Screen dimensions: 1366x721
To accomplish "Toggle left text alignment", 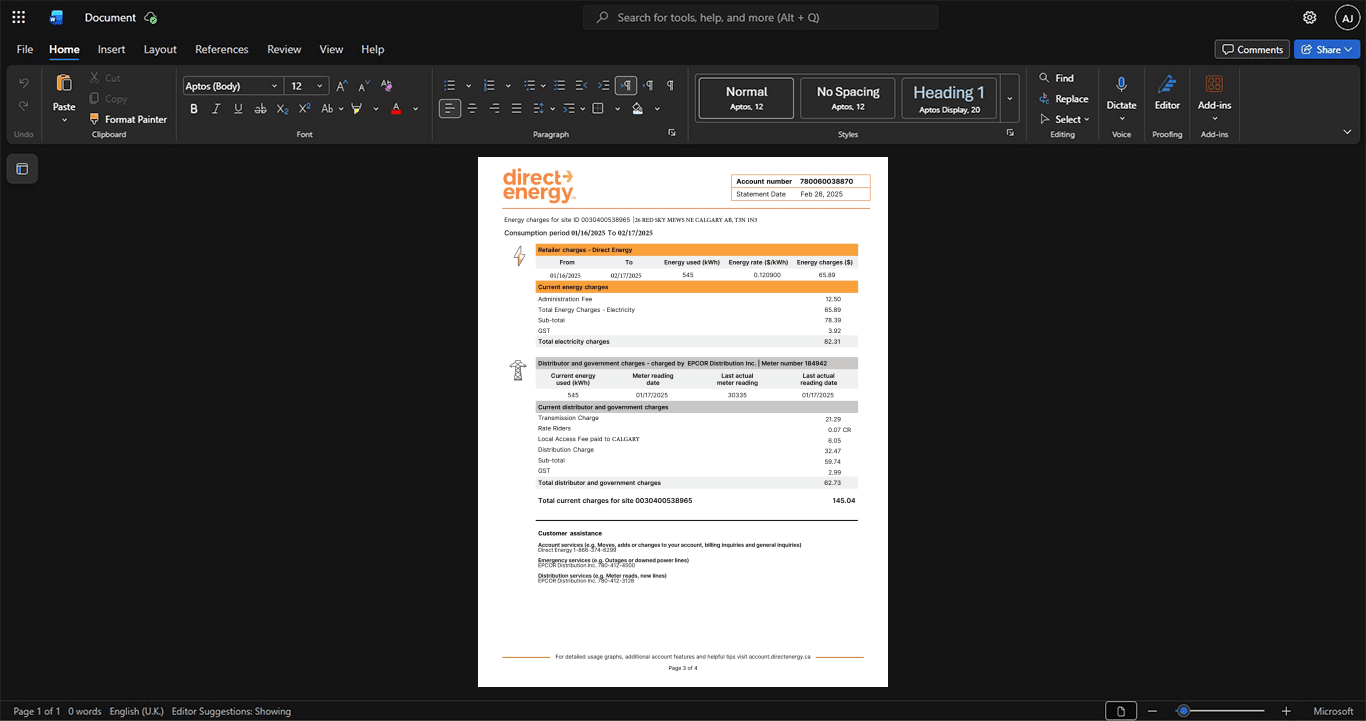I will coord(450,108).
